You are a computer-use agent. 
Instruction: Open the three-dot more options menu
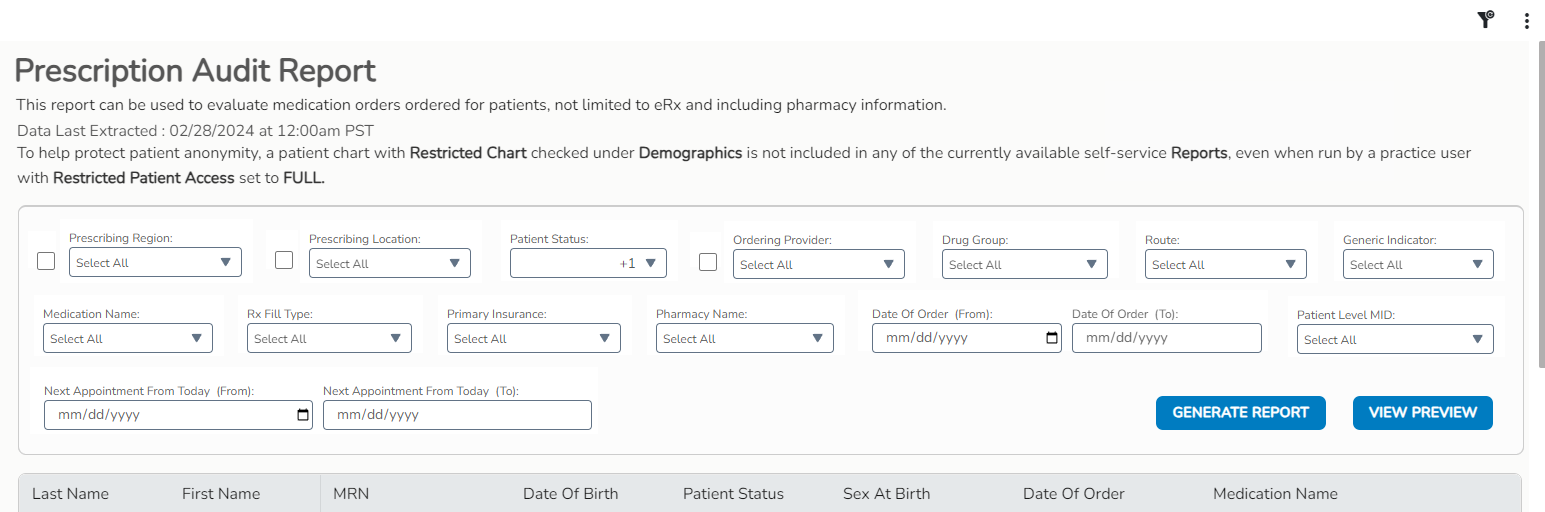1527,21
